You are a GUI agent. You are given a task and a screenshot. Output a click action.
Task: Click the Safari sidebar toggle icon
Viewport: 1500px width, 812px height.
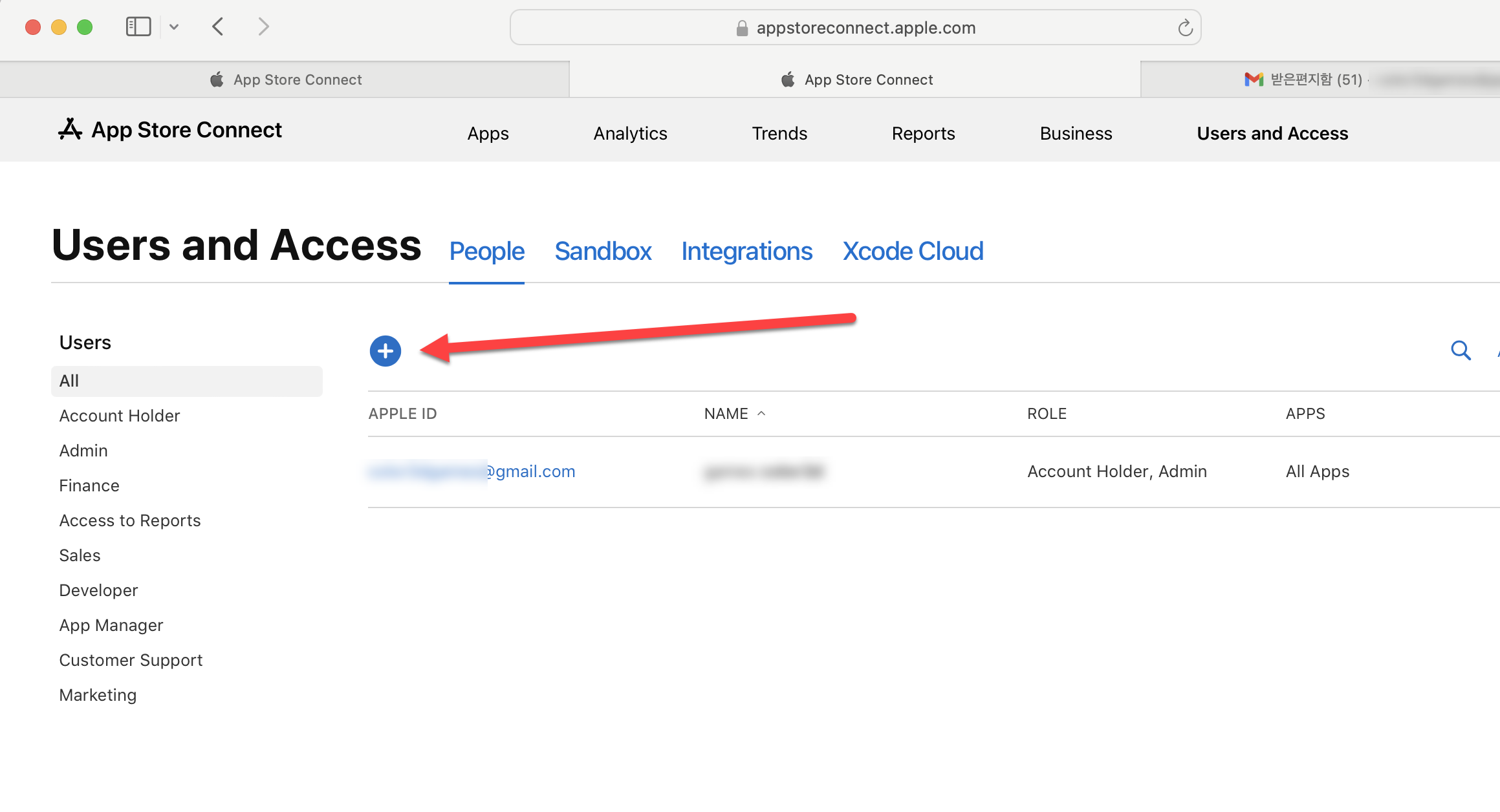pyautogui.click(x=138, y=27)
